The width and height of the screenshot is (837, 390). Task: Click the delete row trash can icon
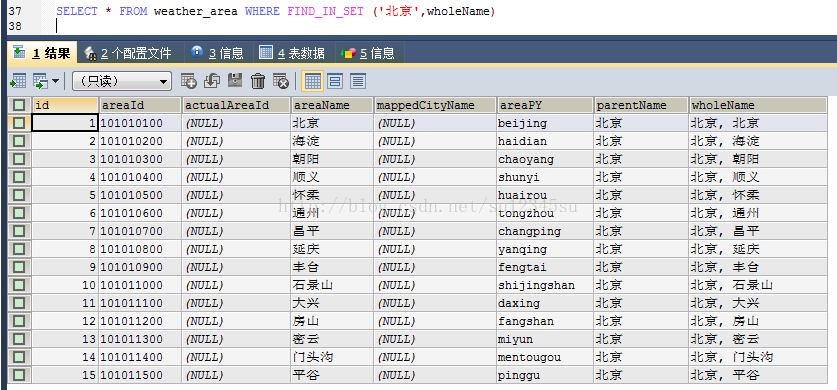258,81
